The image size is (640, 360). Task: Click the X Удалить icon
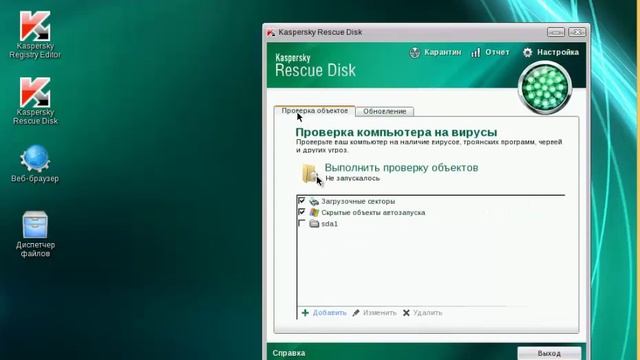click(x=406, y=313)
